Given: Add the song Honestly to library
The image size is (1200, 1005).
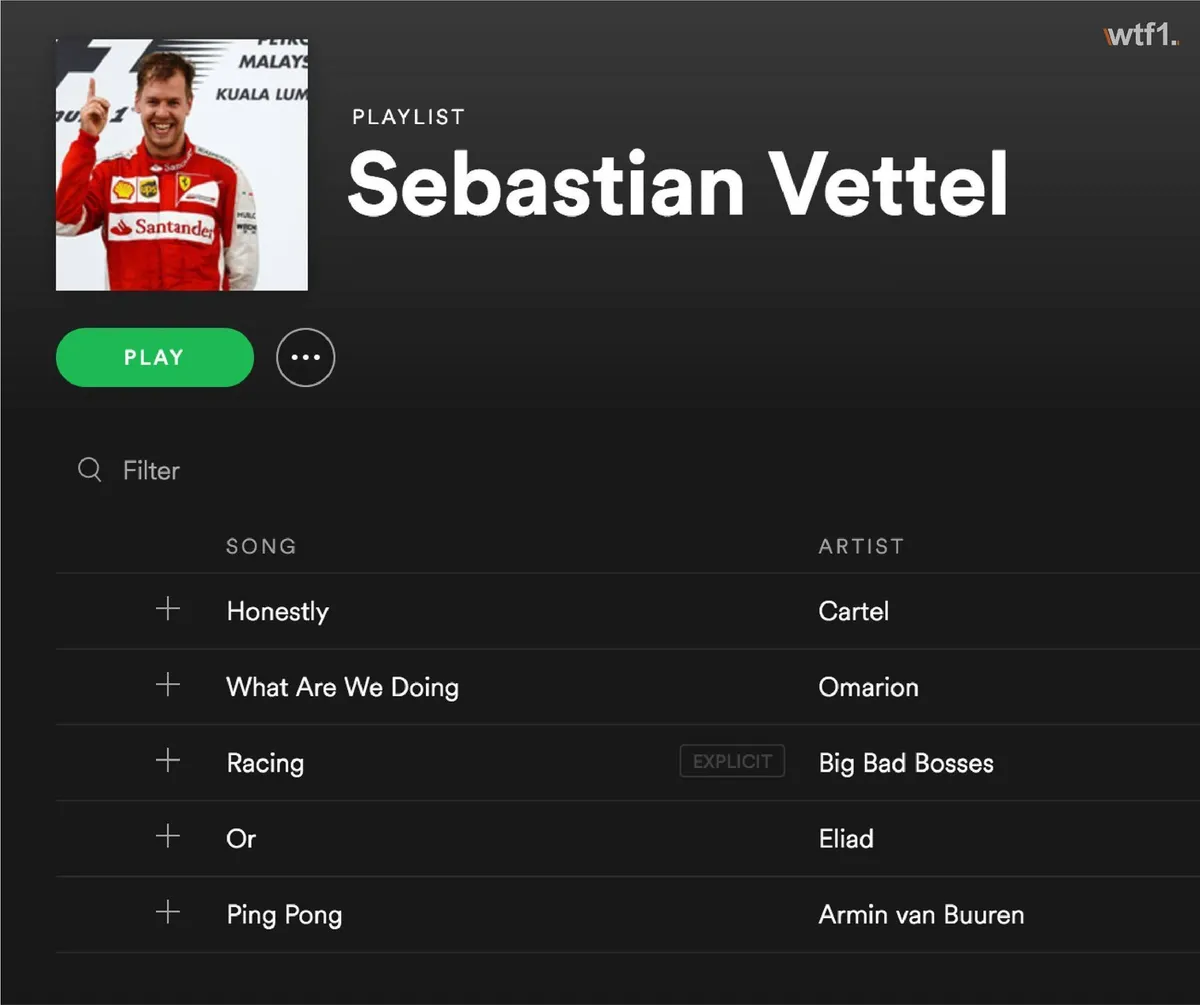Looking at the screenshot, I should pyautogui.click(x=168, y=609).
